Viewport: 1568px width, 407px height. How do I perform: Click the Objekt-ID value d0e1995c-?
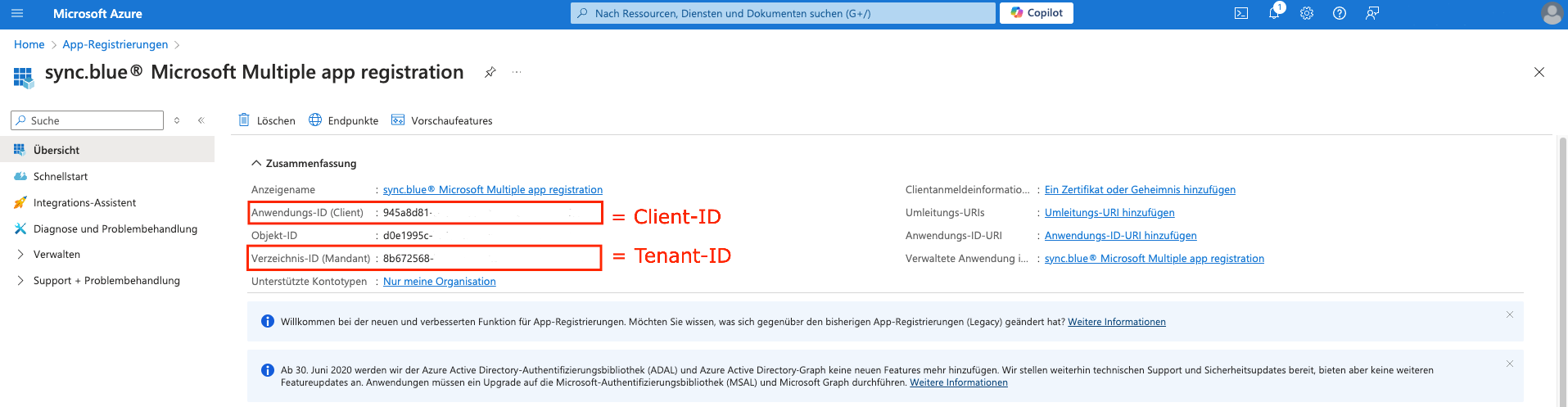click(x=408, y=235)
